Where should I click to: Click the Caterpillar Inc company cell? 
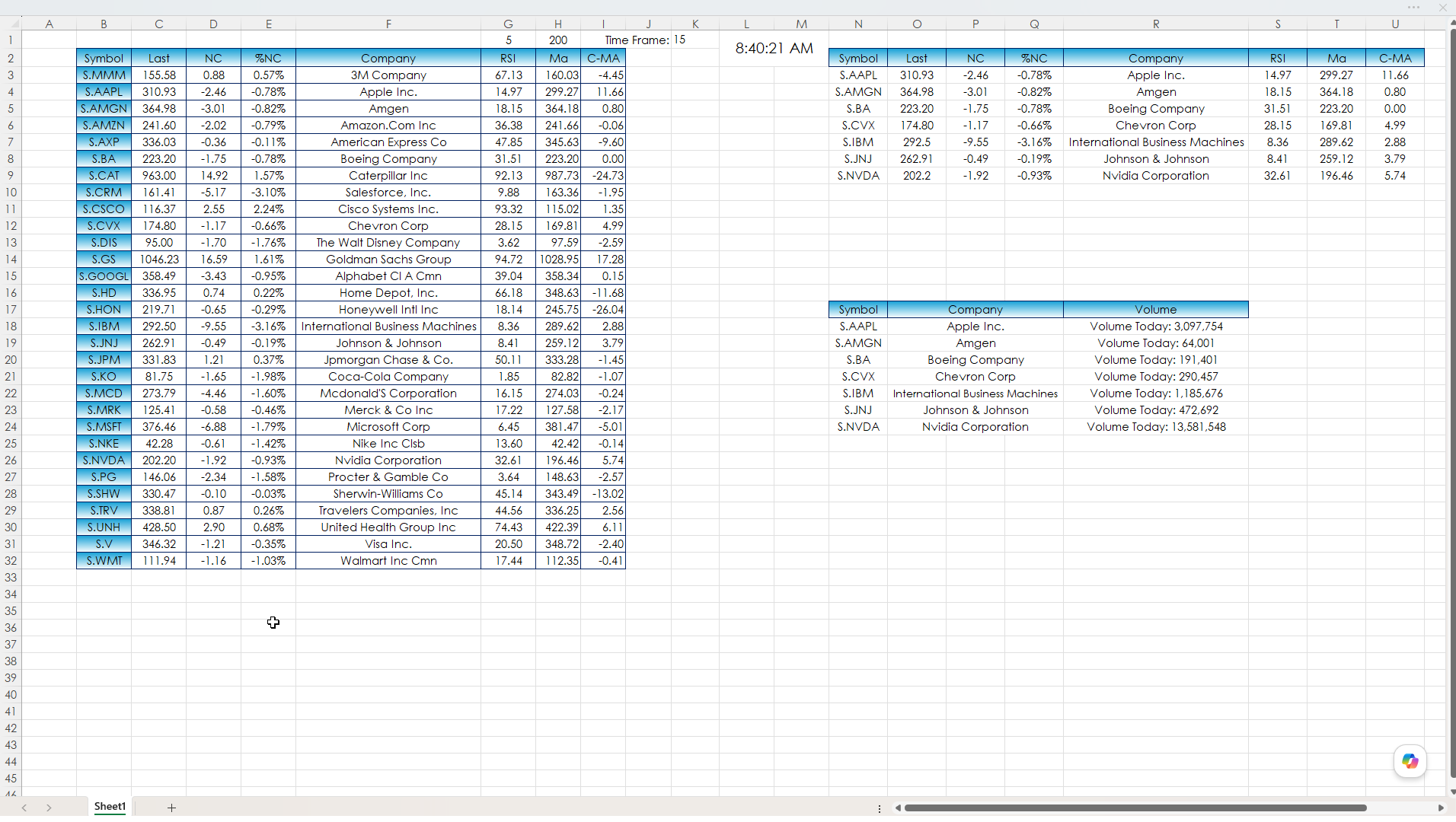(388, 176)
